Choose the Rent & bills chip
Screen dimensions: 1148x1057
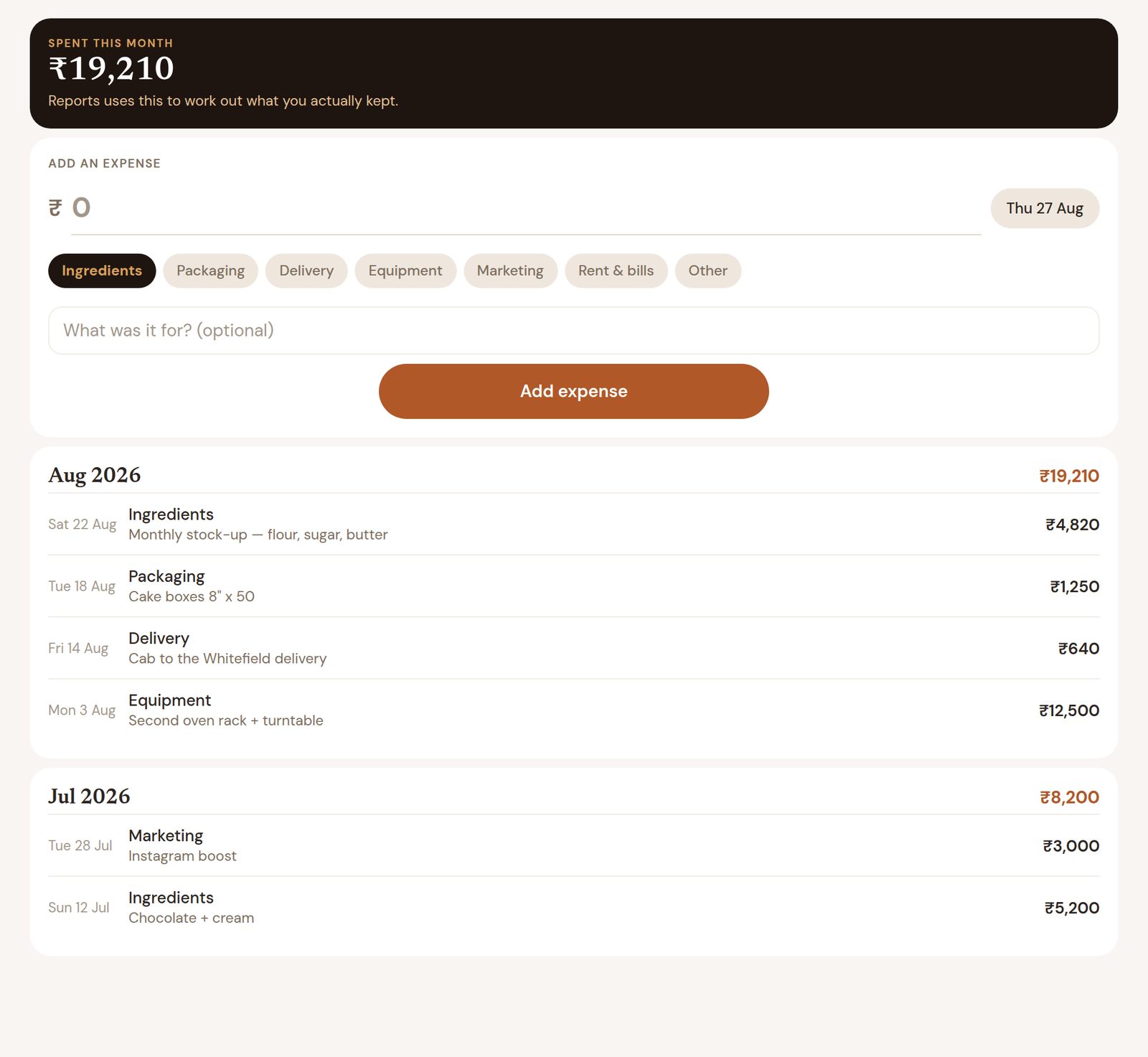[616, 271]
